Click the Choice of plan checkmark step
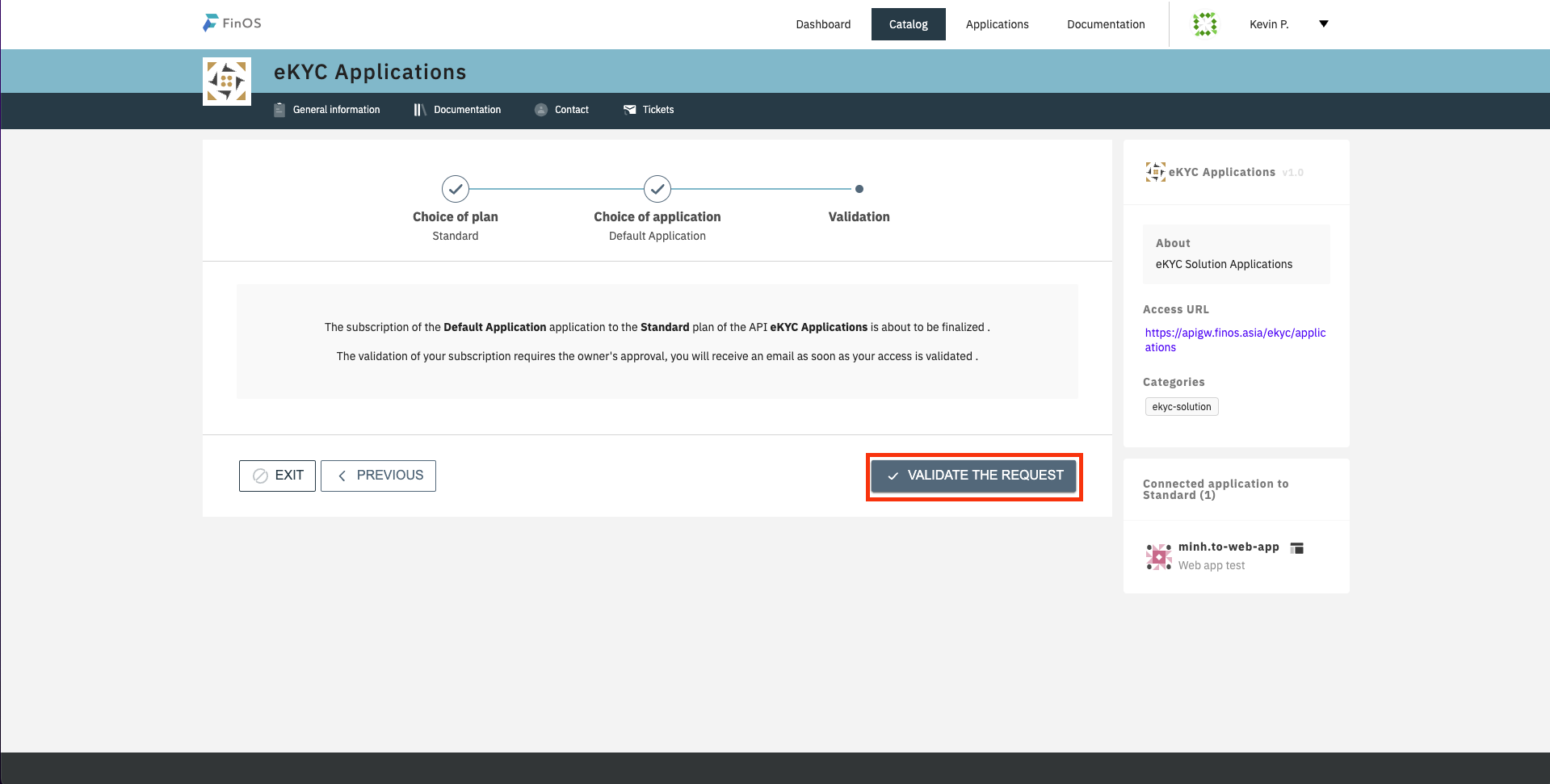This screenshot has height=784, width=1550. click(x=456, y=189)
